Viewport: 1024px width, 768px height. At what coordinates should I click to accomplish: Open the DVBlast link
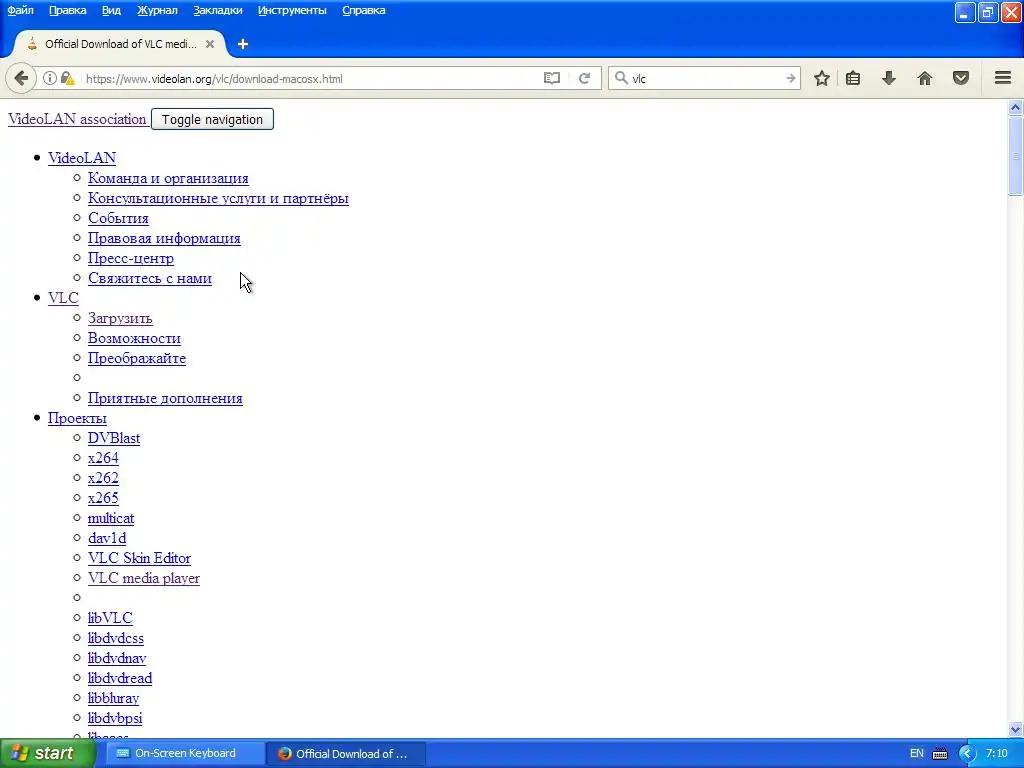pyautogui.click(x=114, y=438)
